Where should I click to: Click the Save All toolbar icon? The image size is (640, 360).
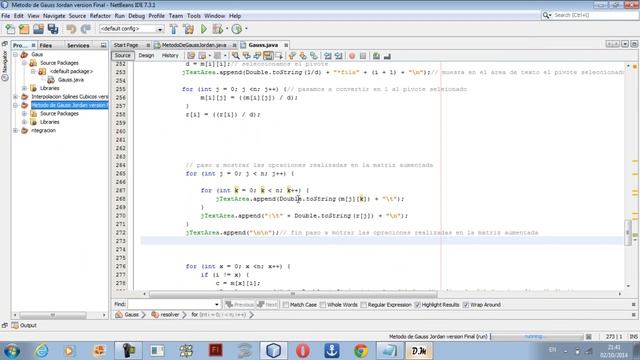pyautogui.click(x=53, y=29)
